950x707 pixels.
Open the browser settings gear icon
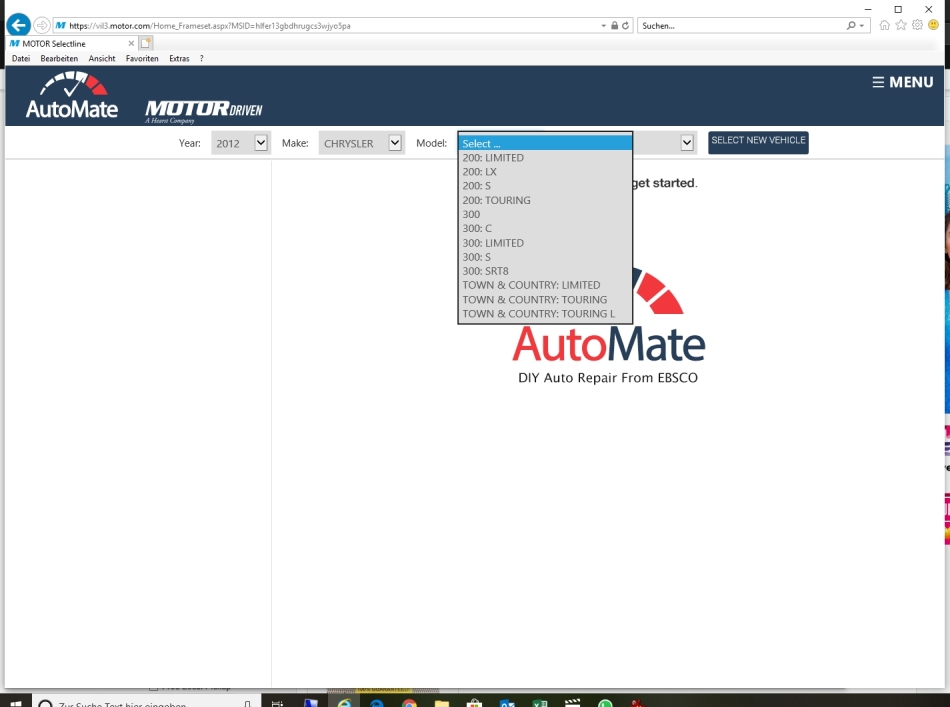pyautogui.click(x=917, y=25)
